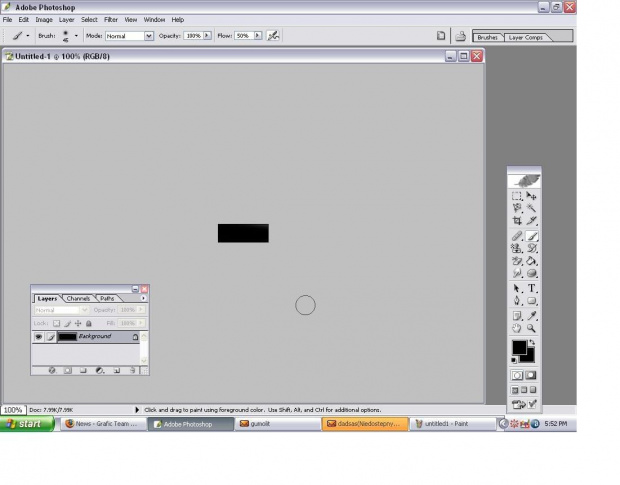This screenshot has width=620, height=485.
Task: Select the History Brush tool
Action: click(x=531, y=248)
